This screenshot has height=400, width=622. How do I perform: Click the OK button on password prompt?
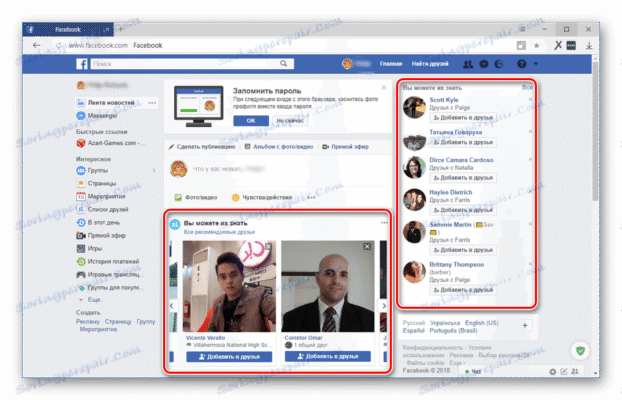[x=251, y=121]
